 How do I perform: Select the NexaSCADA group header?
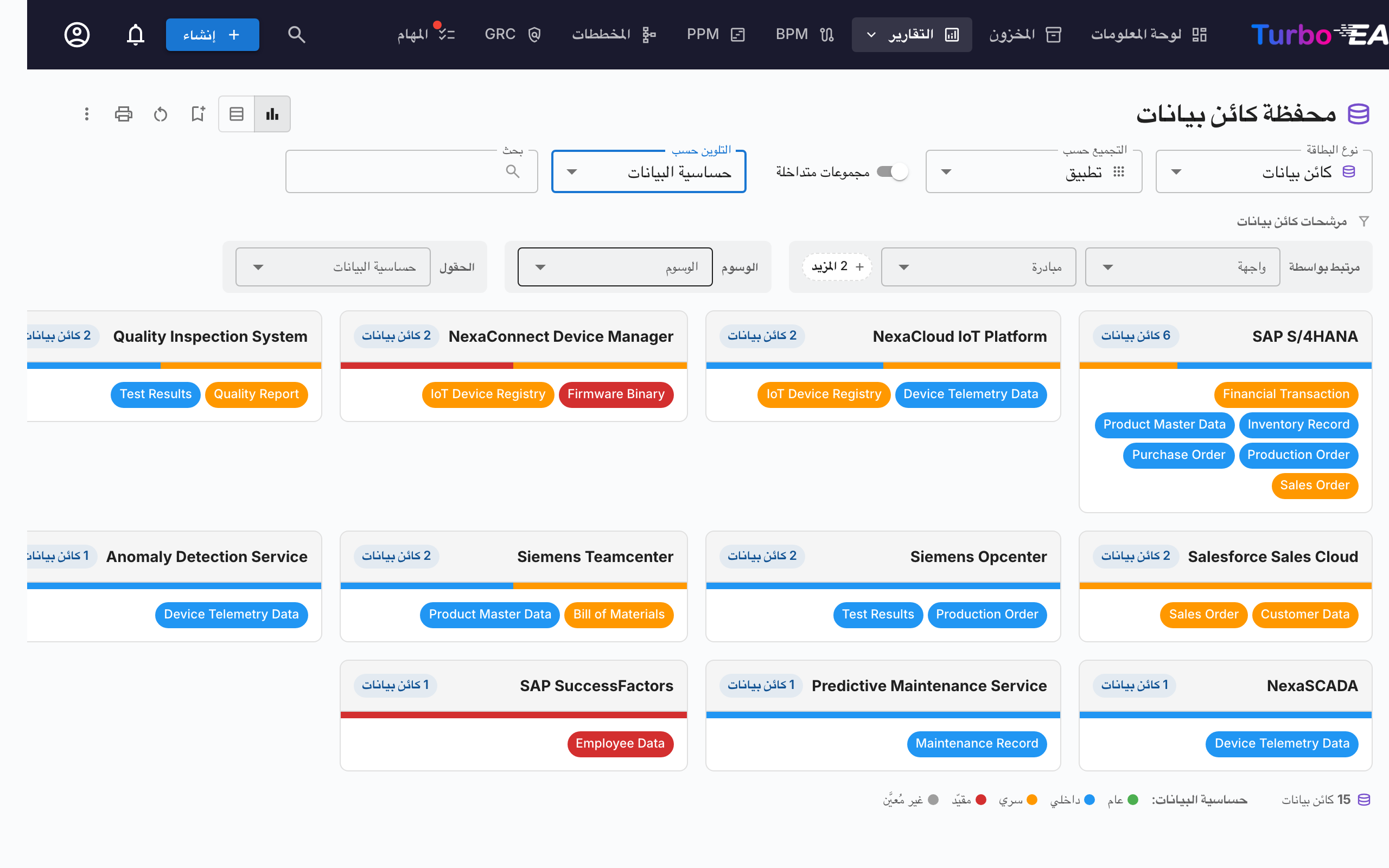[x=1226, y=686]
